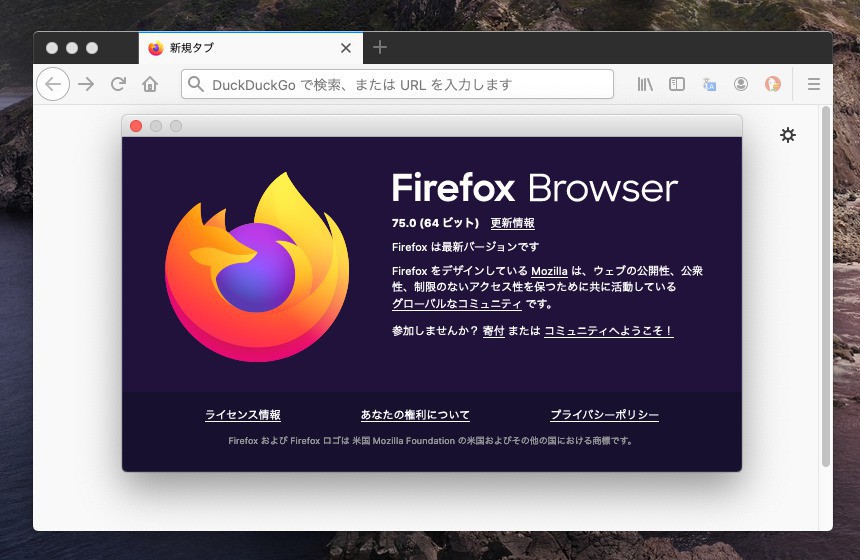Click the page's vertical scrollbar
Image resolution: width=860 pixels, height=560 pixels.
point(825,286)
